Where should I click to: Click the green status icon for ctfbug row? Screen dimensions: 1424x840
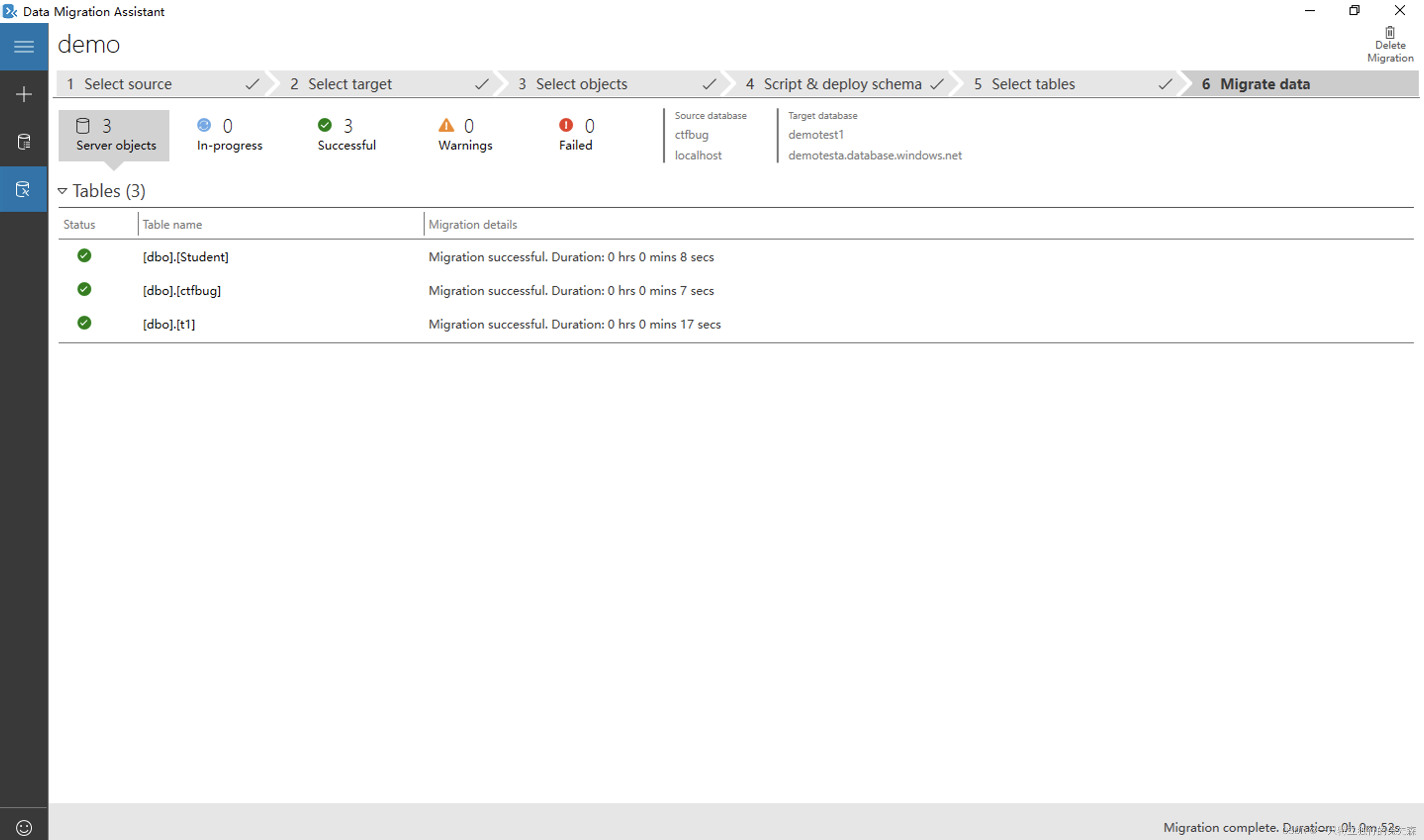coord(84,289)
